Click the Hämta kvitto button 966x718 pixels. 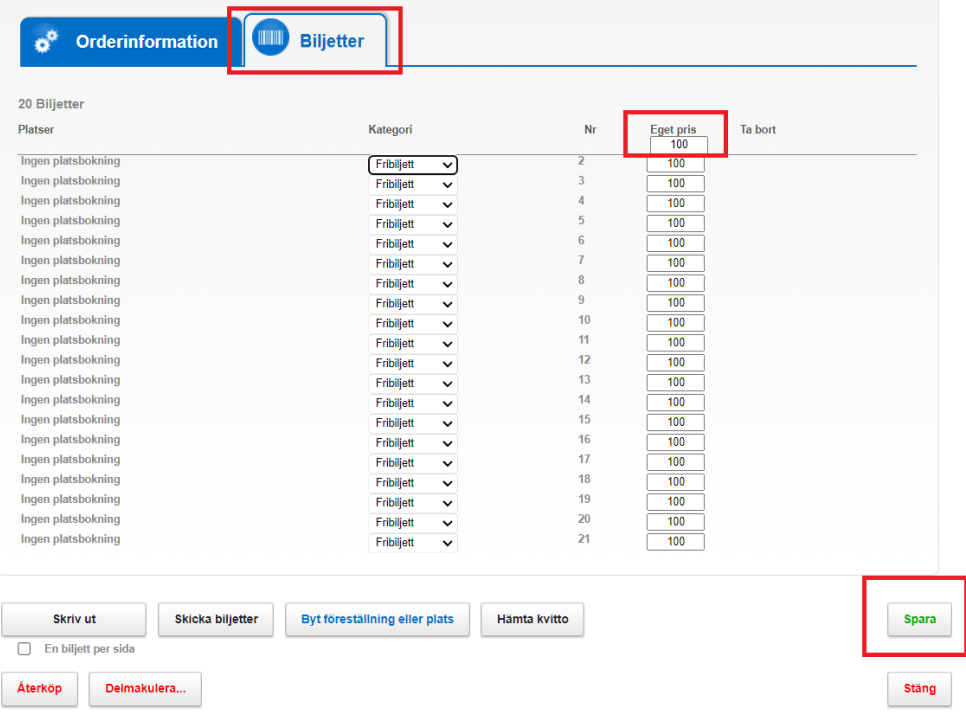coord(532,619)
